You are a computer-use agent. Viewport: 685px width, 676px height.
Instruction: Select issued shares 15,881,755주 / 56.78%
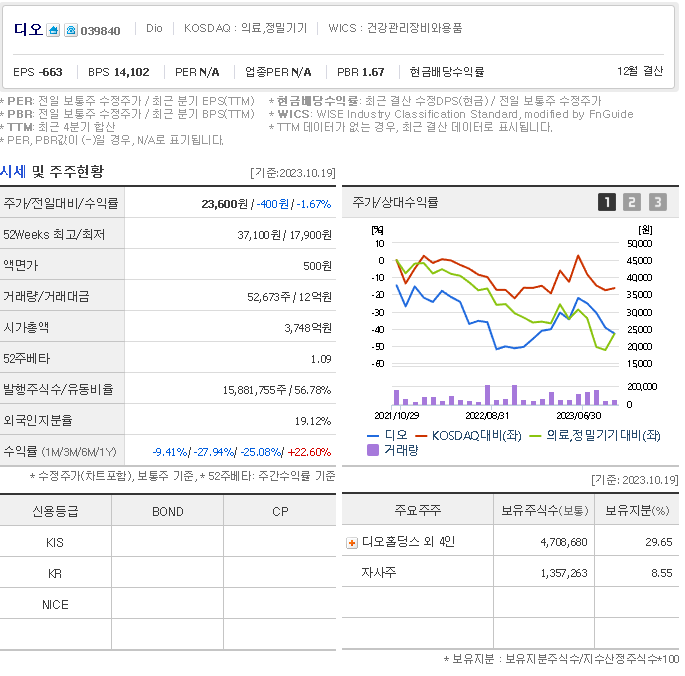click(x=277, y=390)
